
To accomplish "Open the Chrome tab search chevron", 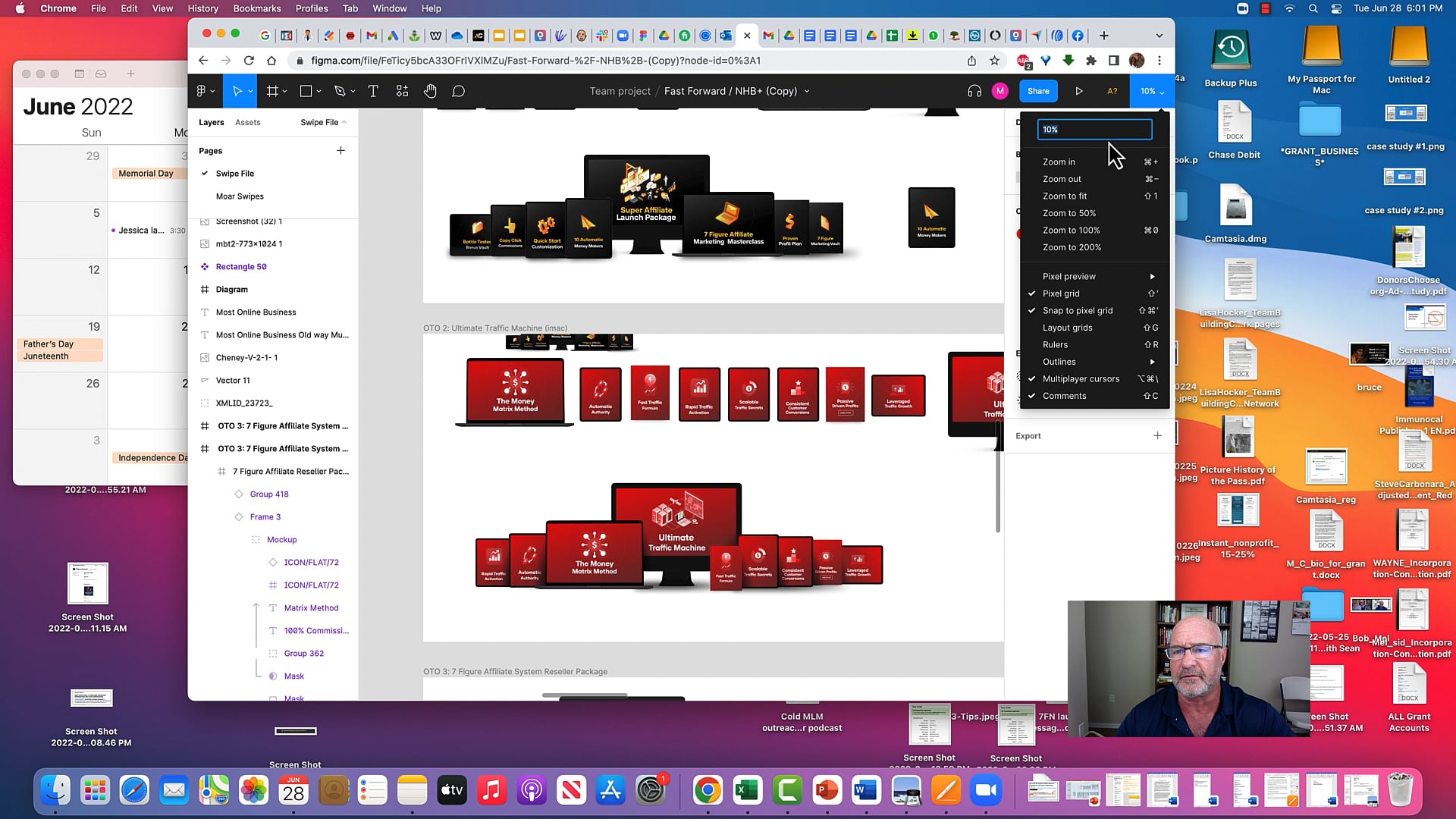I will 1159,36.
